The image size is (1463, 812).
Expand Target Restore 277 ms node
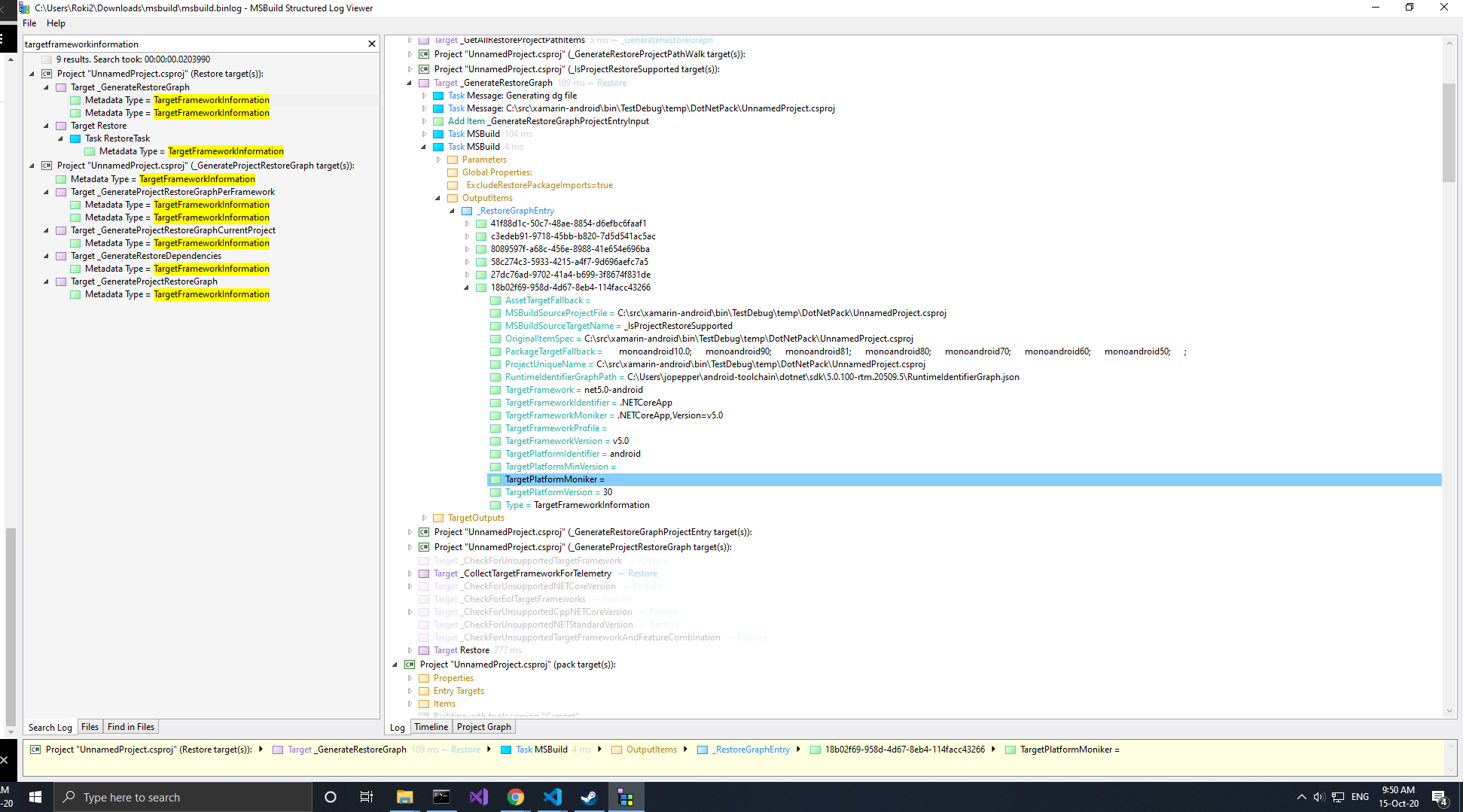pos(410,650)
